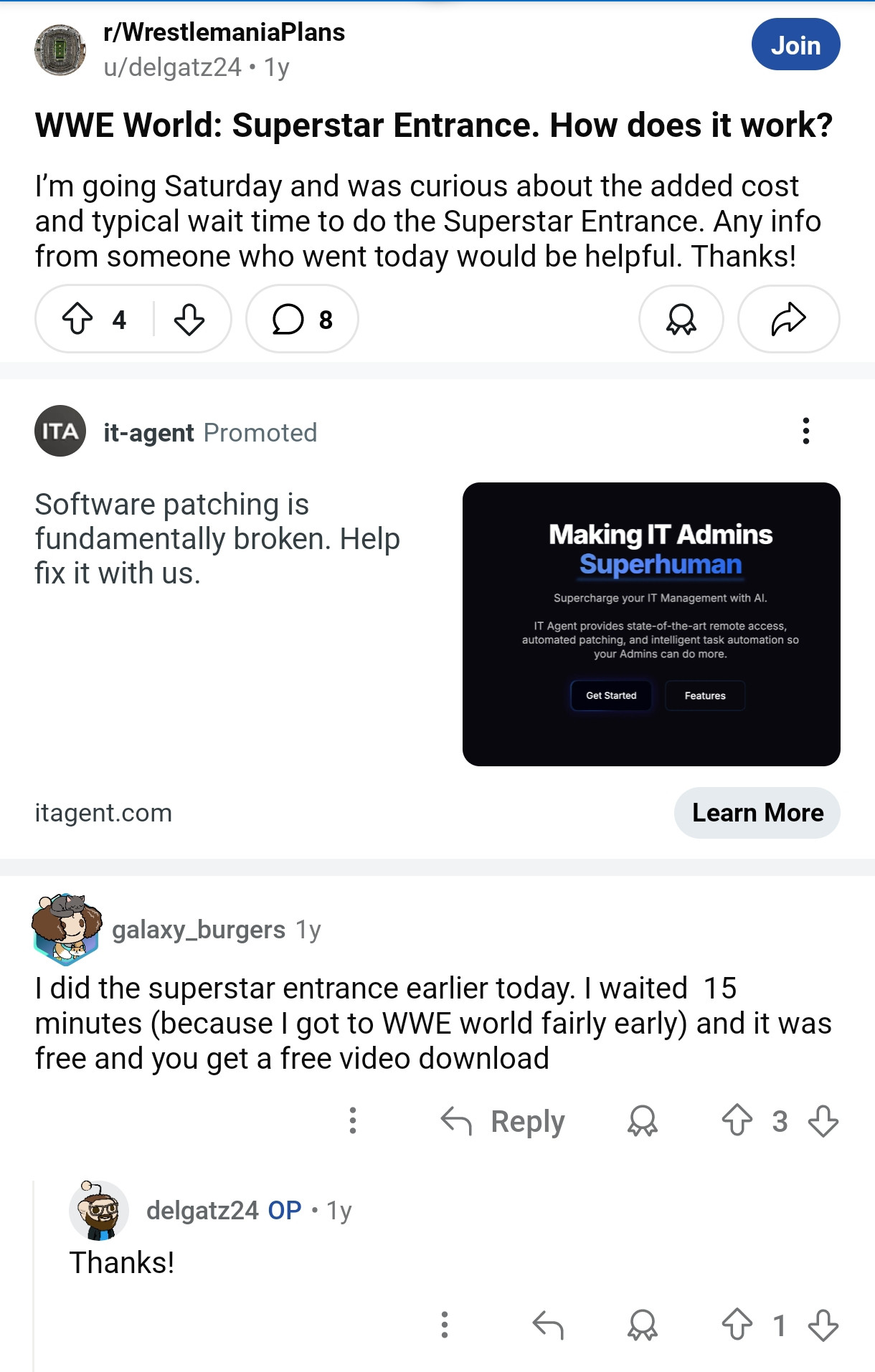Open options menu on it-agent ad
875x1372 pixels.
coord(806,432)
